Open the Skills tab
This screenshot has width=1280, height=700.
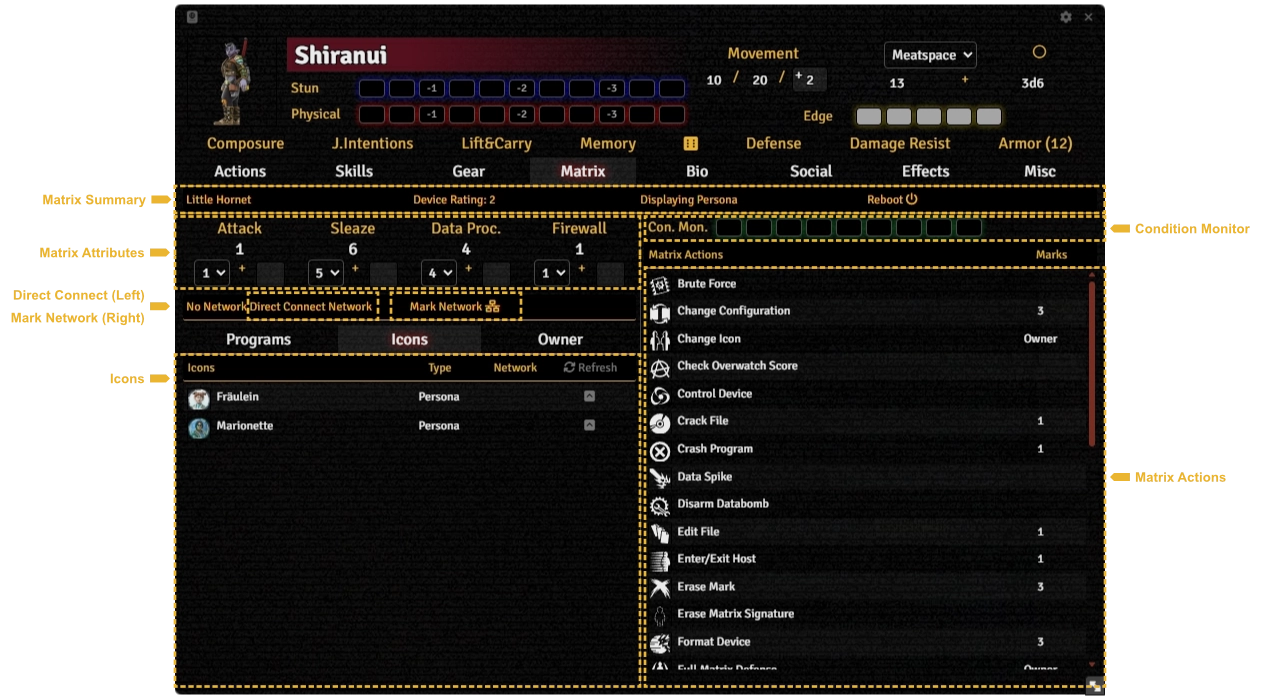pyautogui.click(x=354, y=171)
